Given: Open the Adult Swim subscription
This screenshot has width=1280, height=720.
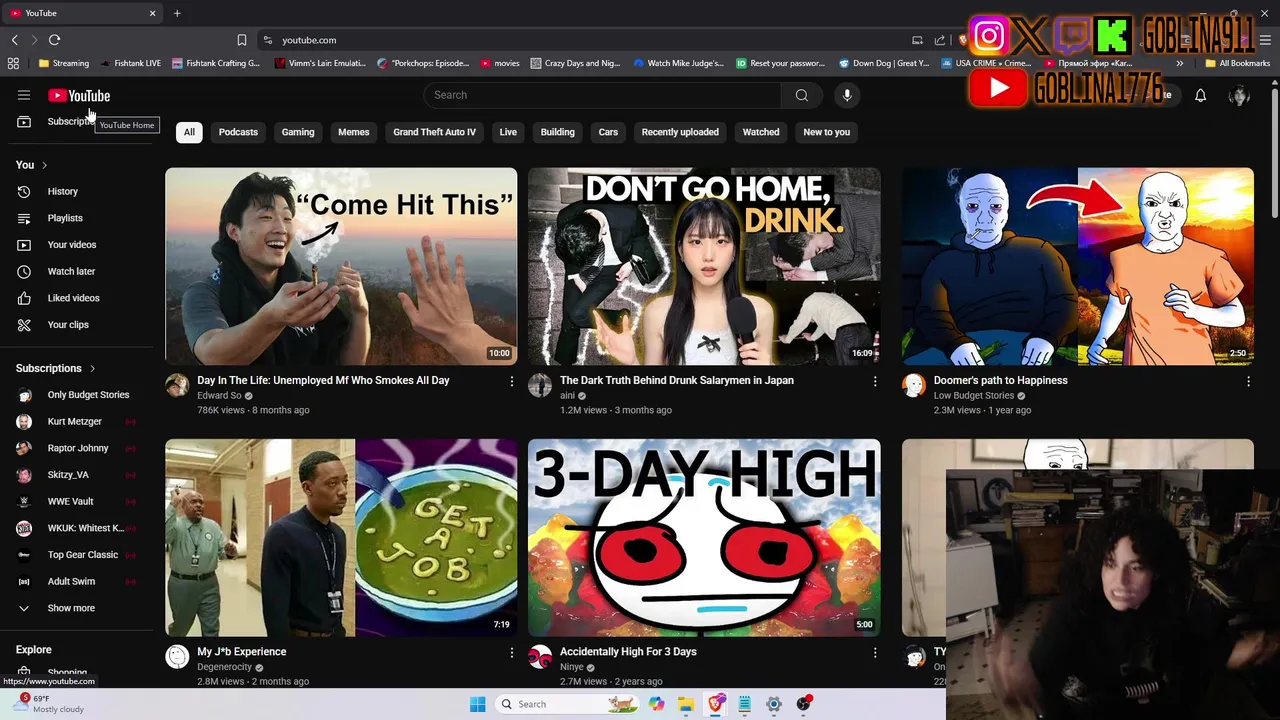Looking at the screenshot, I should coord(72,581).
